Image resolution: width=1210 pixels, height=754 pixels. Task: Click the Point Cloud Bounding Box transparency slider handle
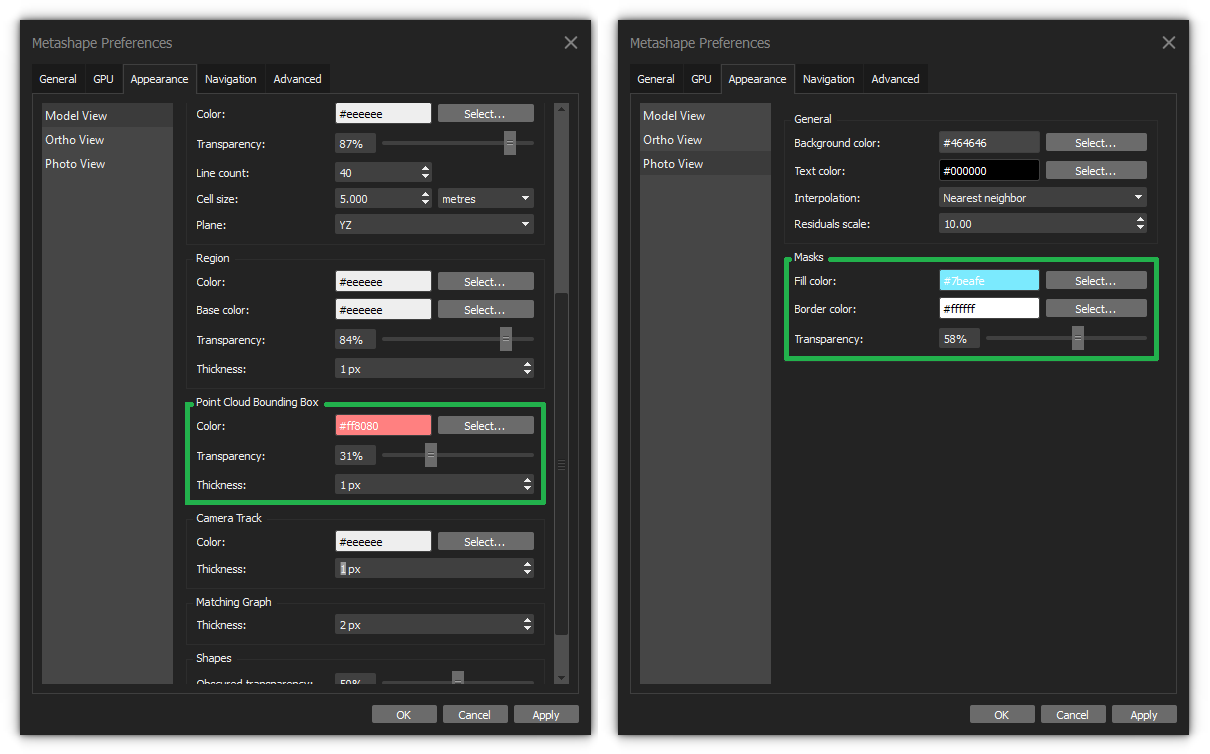pyautogui.click(x=431, y=455)
